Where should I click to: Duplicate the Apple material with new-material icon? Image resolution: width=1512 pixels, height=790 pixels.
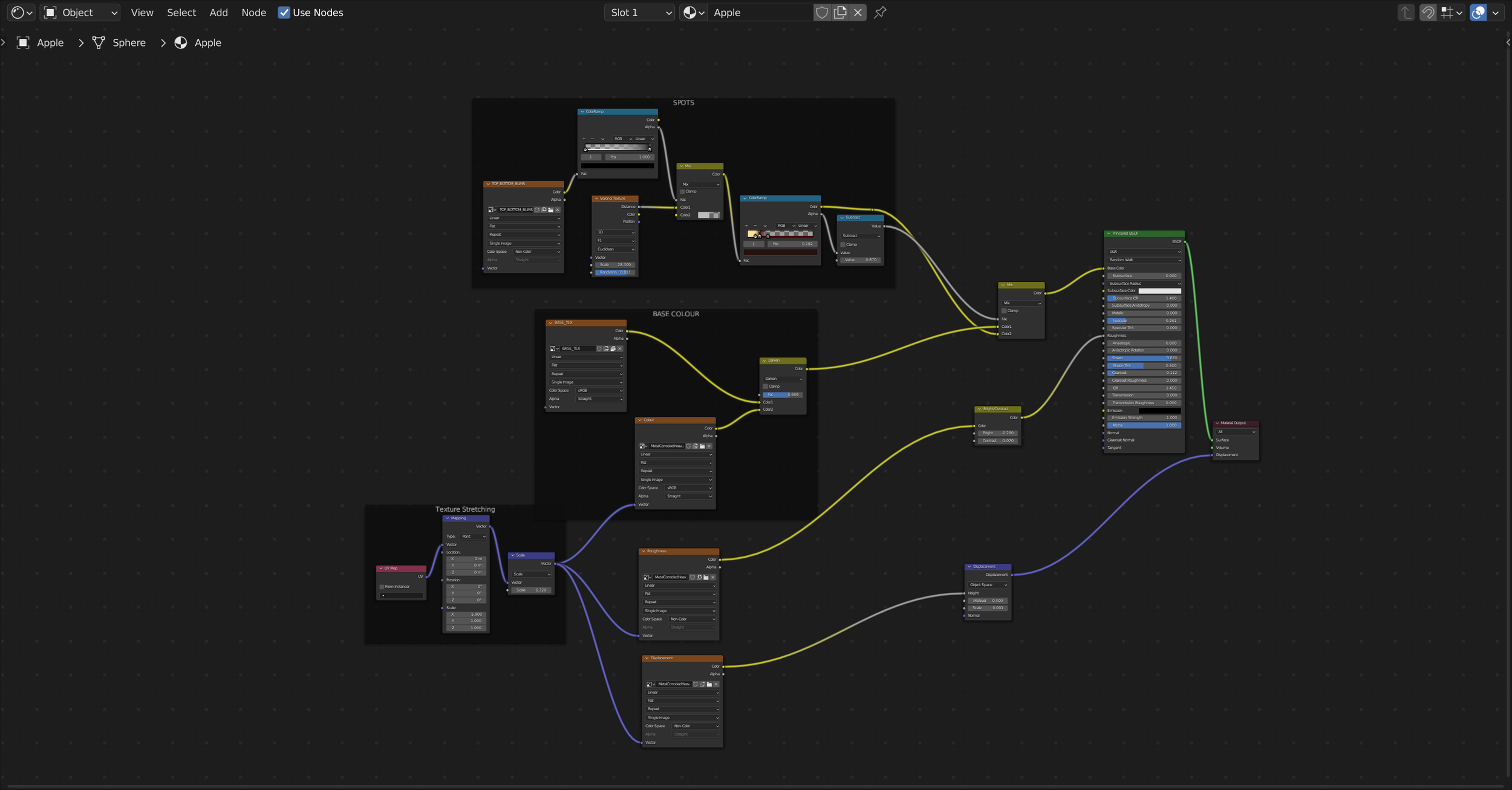pos(840,13)
